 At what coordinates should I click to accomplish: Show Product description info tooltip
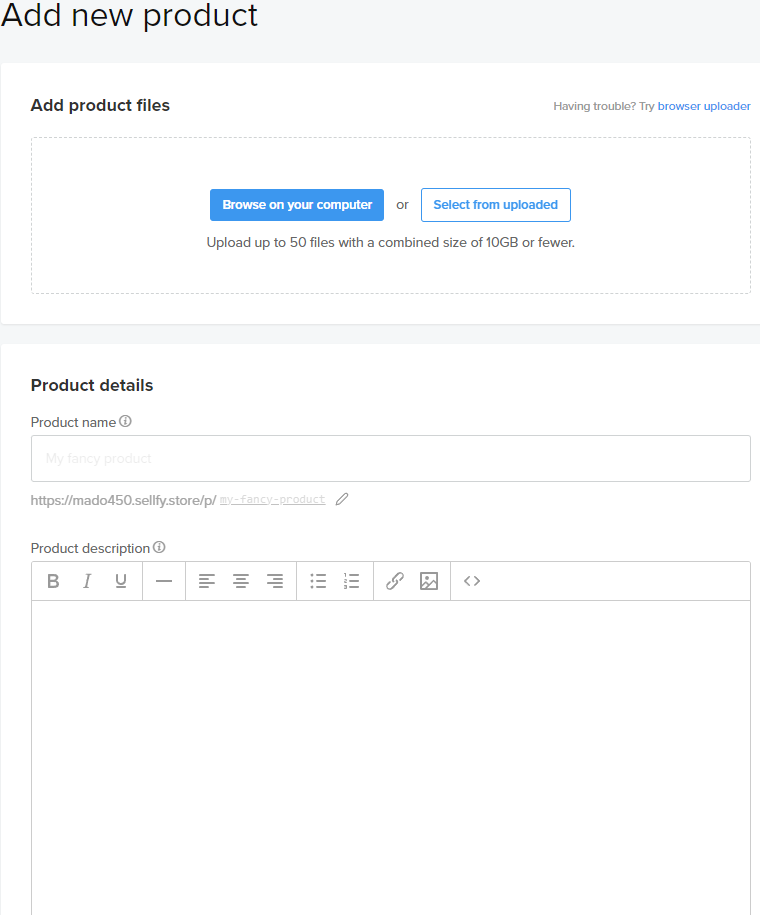point(159,547)
